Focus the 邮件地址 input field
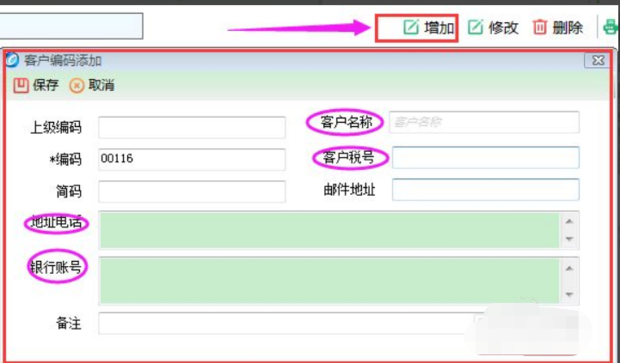 [486, 189]
